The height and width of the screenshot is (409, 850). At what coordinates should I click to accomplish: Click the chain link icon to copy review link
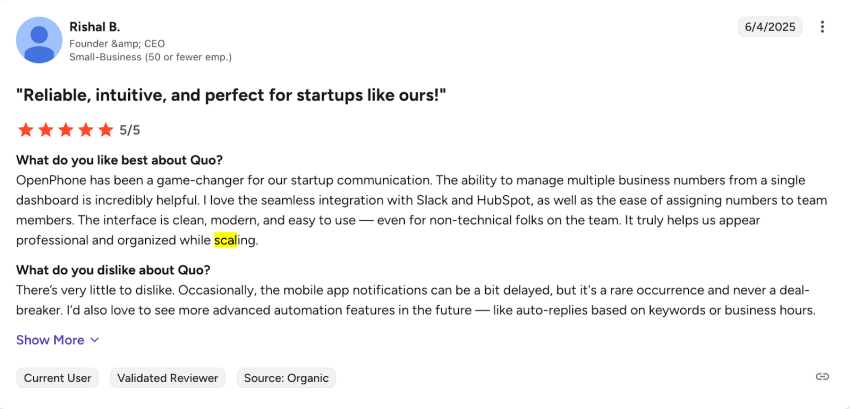(x=822, y=377)
